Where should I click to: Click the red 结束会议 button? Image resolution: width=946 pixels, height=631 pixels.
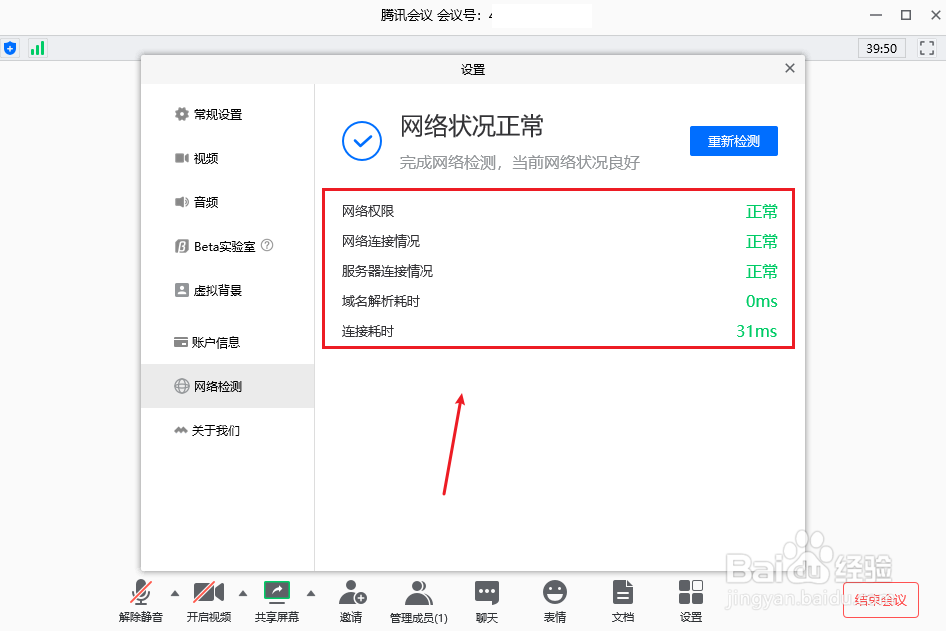click(x=881, y=600)
